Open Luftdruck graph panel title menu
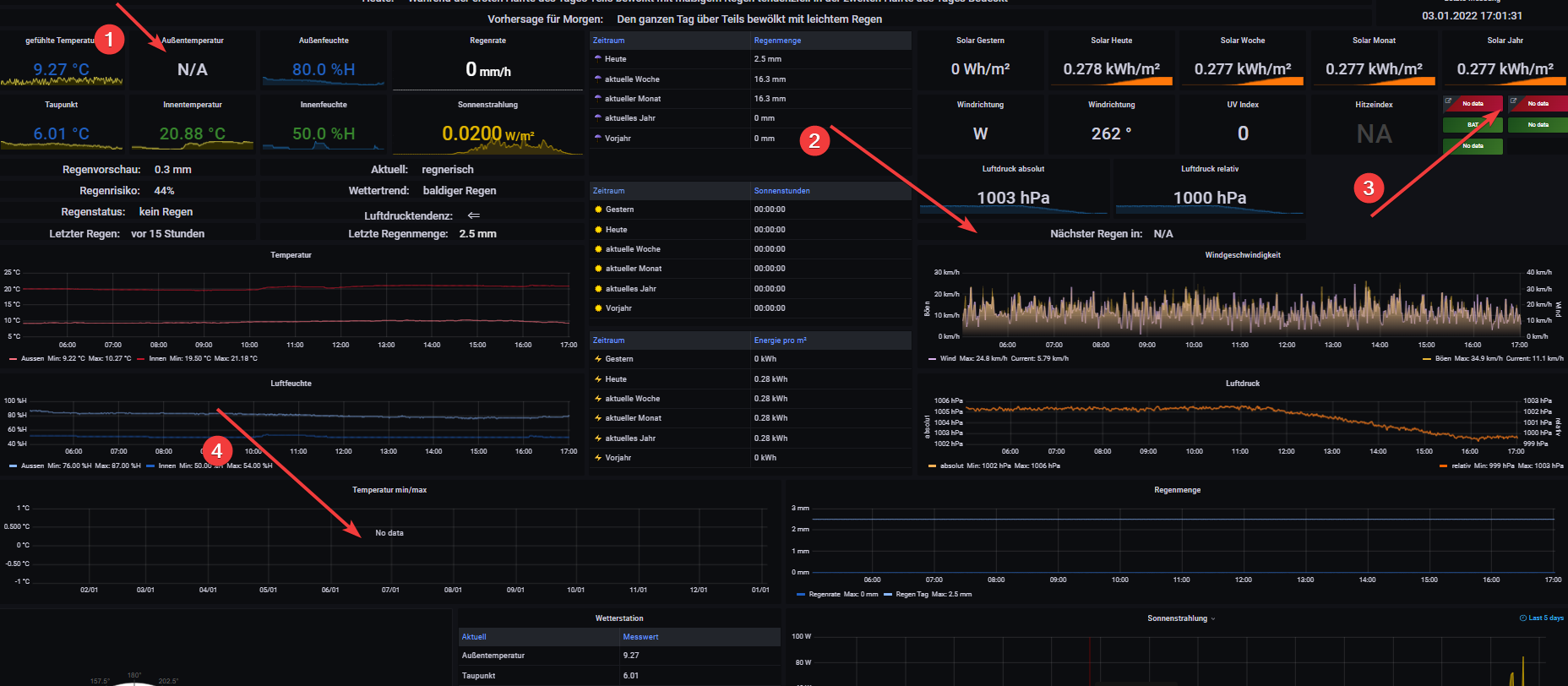 (x=1243, y=384)
